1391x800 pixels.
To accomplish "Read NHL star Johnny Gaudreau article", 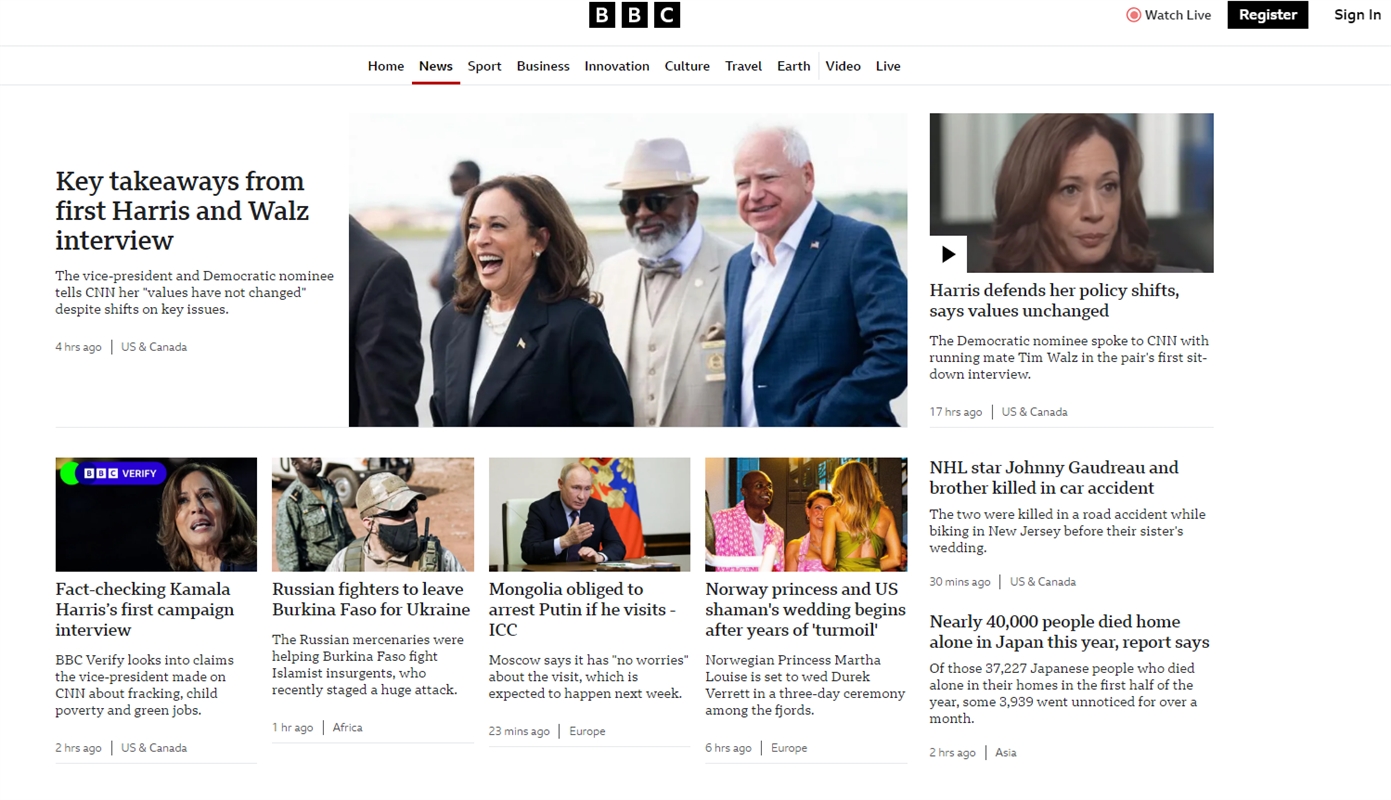I will [1054, 478].
